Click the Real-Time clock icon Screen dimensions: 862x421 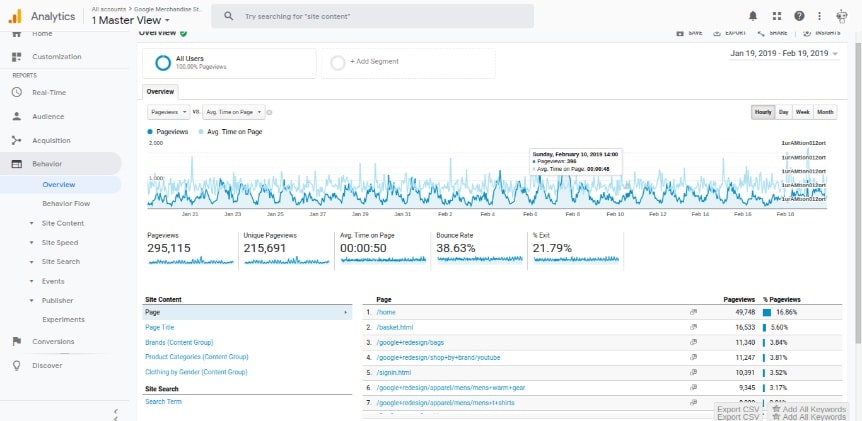point(16,92)
